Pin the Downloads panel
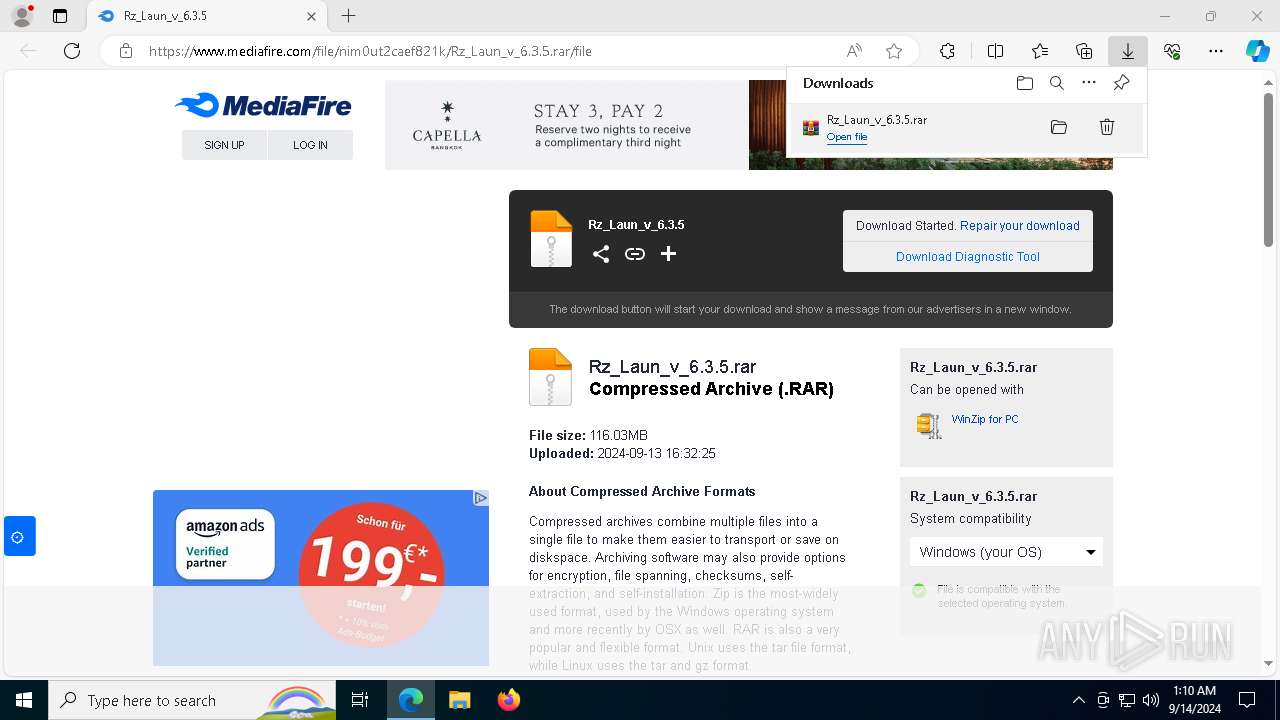The image size is (1280, 720). 1121,83
